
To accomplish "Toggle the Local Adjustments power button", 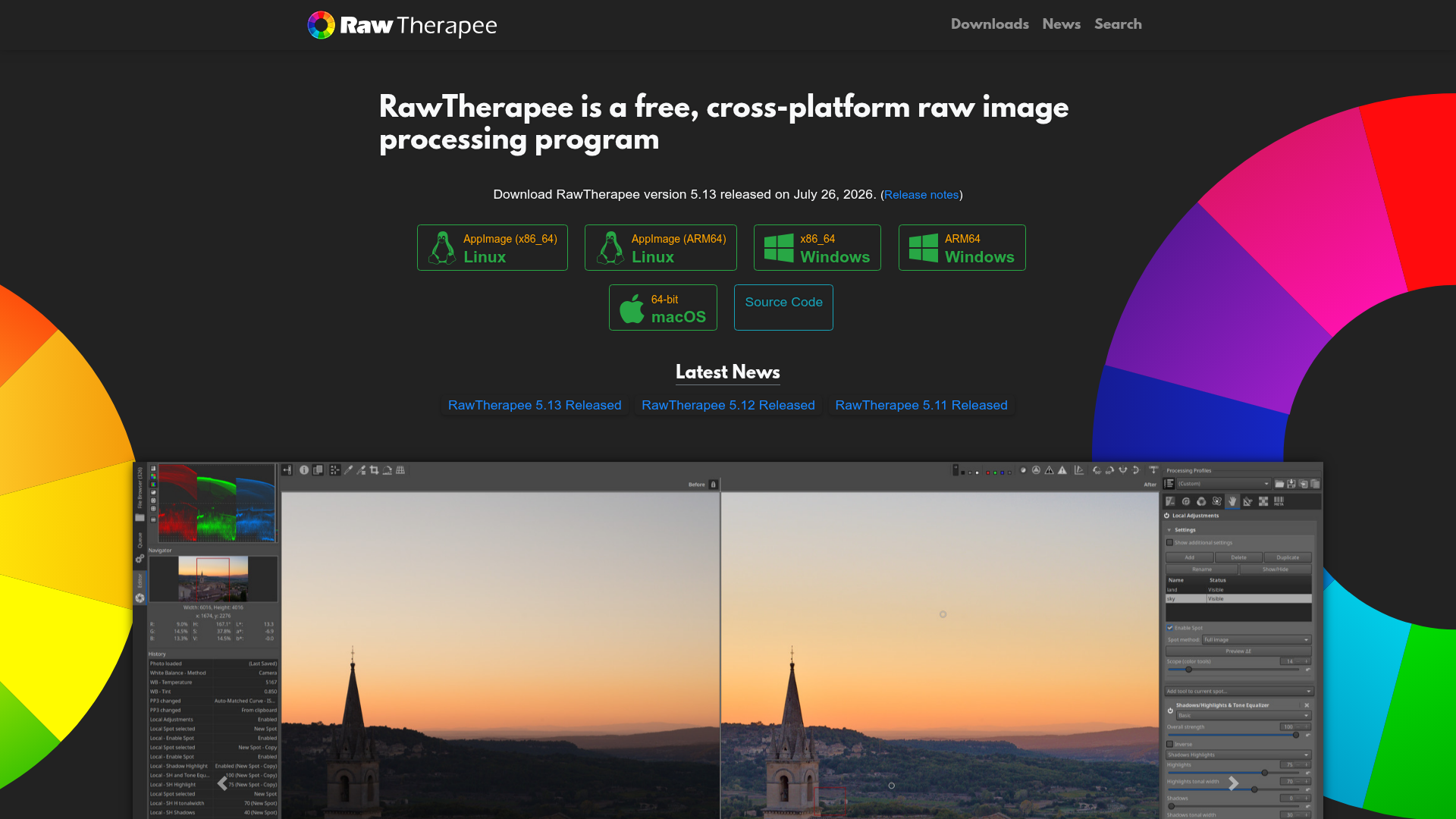I will (1167, 516).
